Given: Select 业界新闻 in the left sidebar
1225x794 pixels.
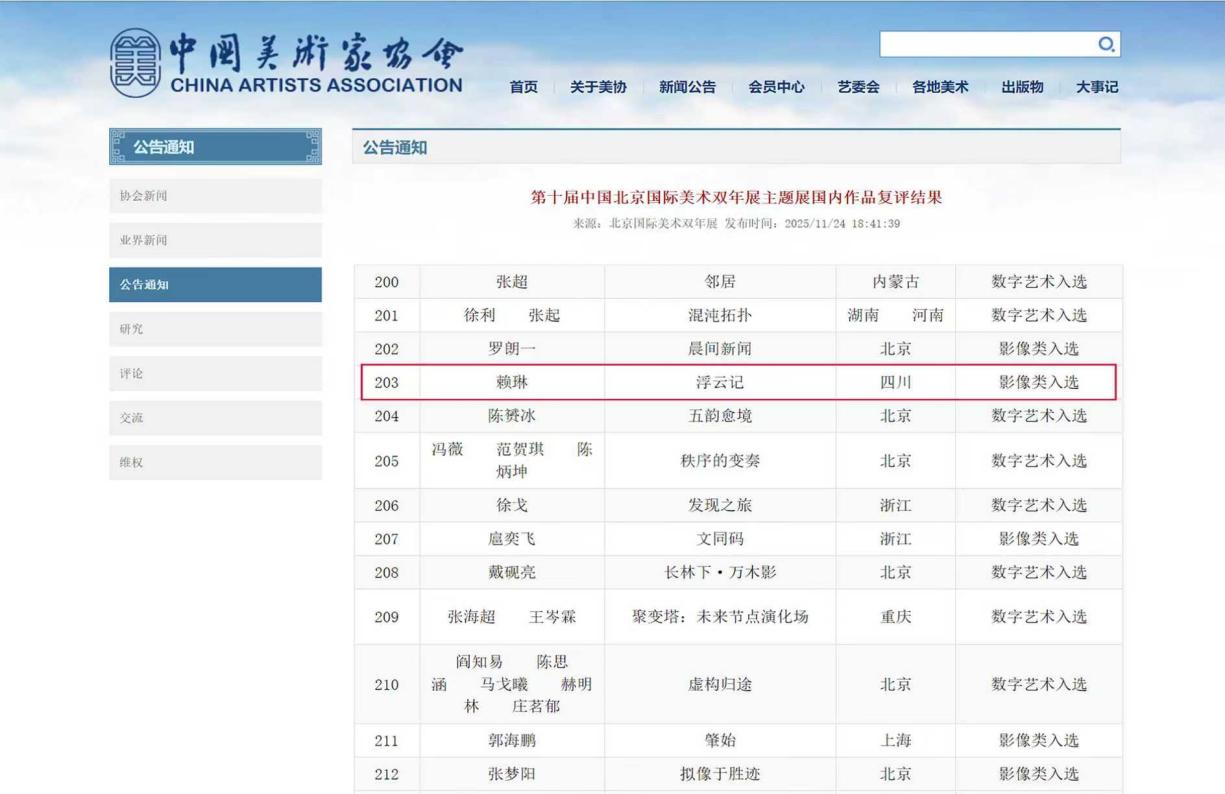Looking at the screenshot, I should coord(215,240).
